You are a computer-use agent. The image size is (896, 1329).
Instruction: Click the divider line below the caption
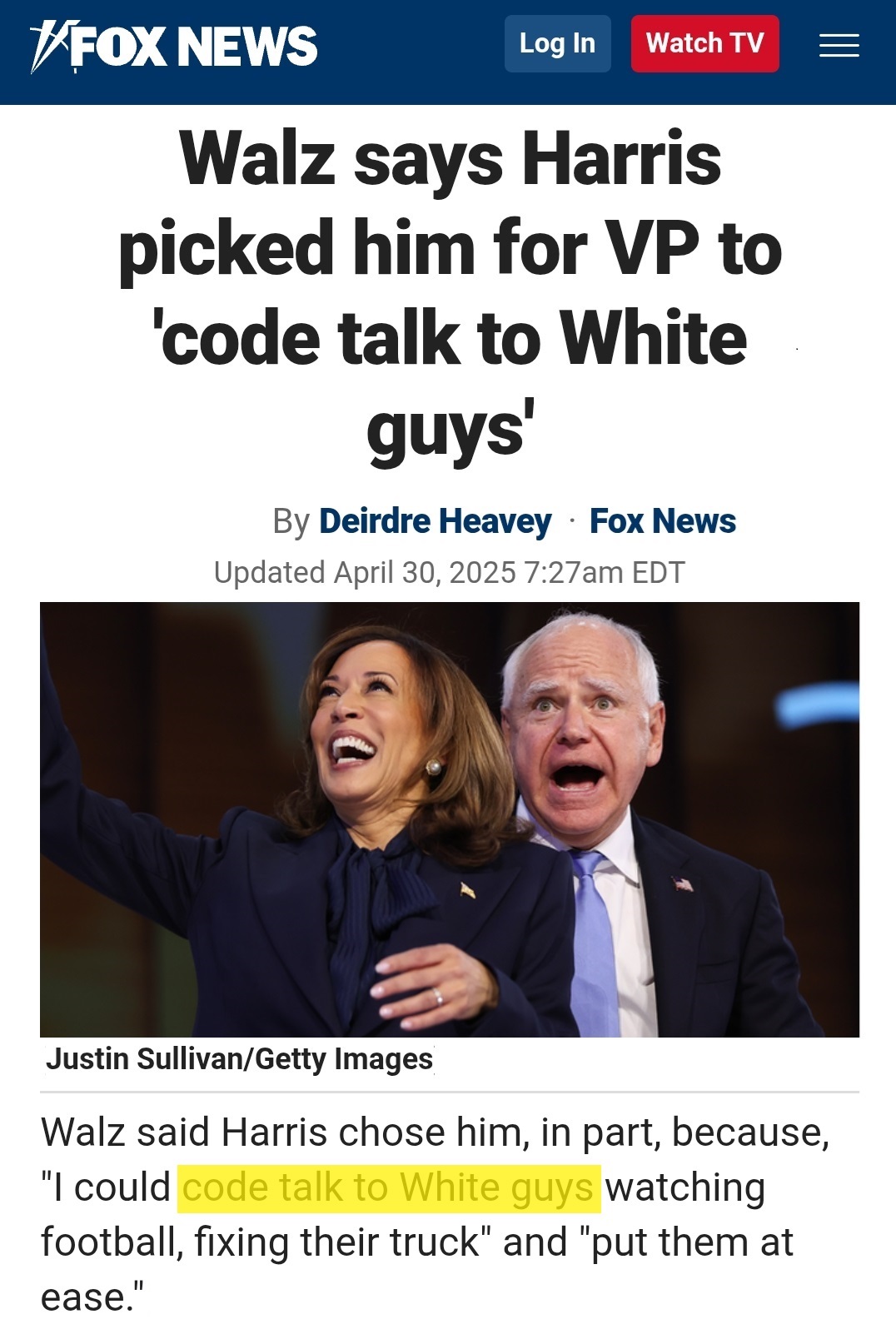click(x=450, y=1092)
